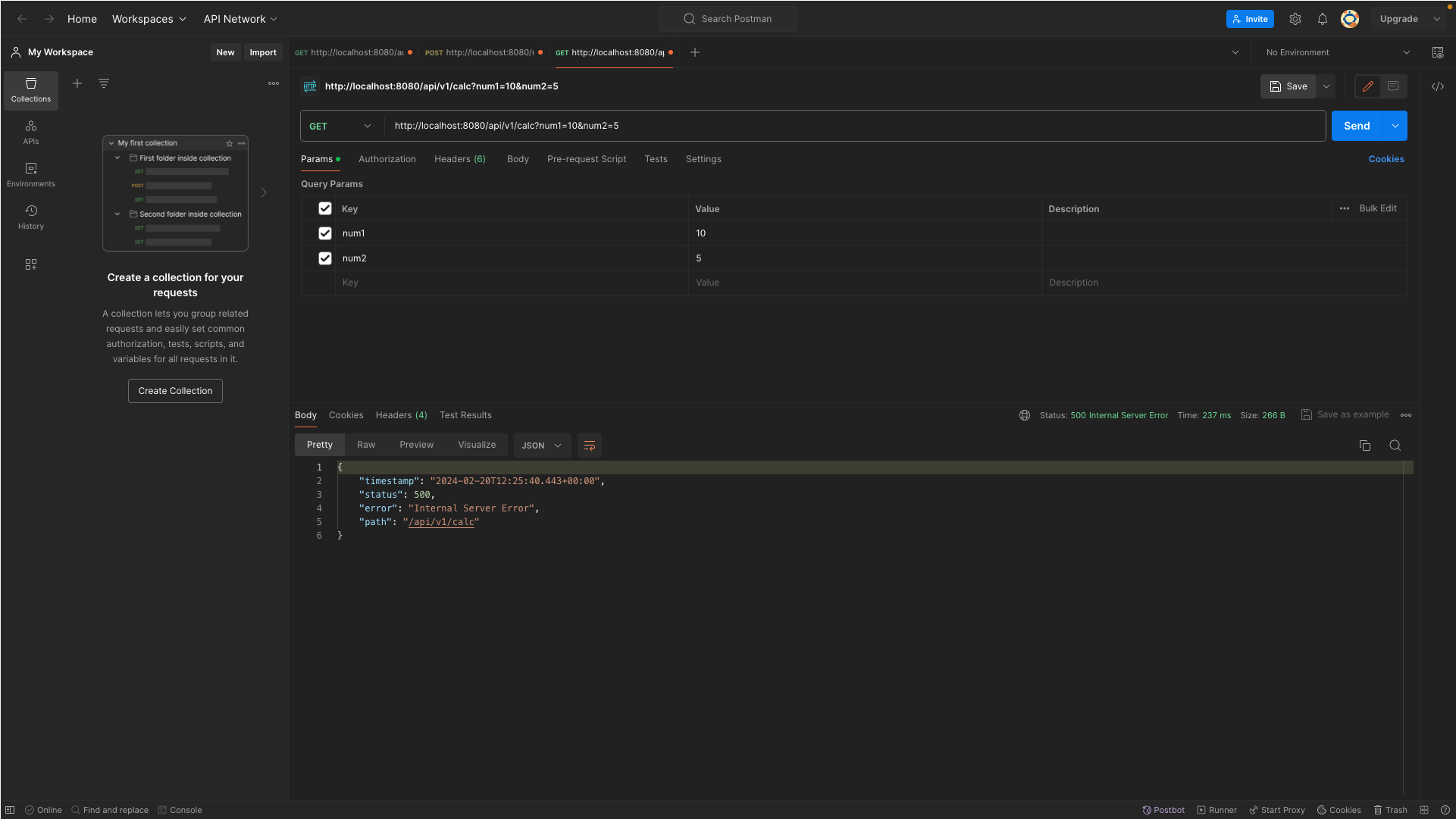
Task: Search within the response body
Action: click(1395, 445)
